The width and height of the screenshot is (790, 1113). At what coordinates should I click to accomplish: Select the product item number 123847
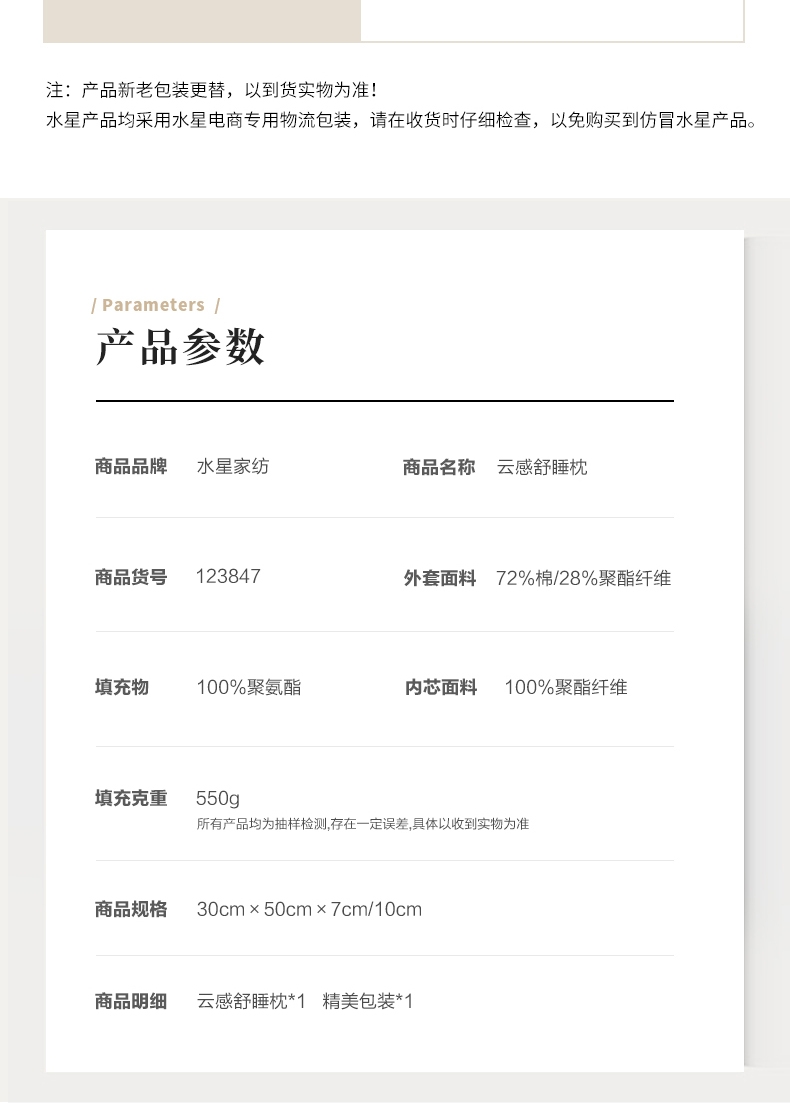pyautogui.click(x=228, y=577)
